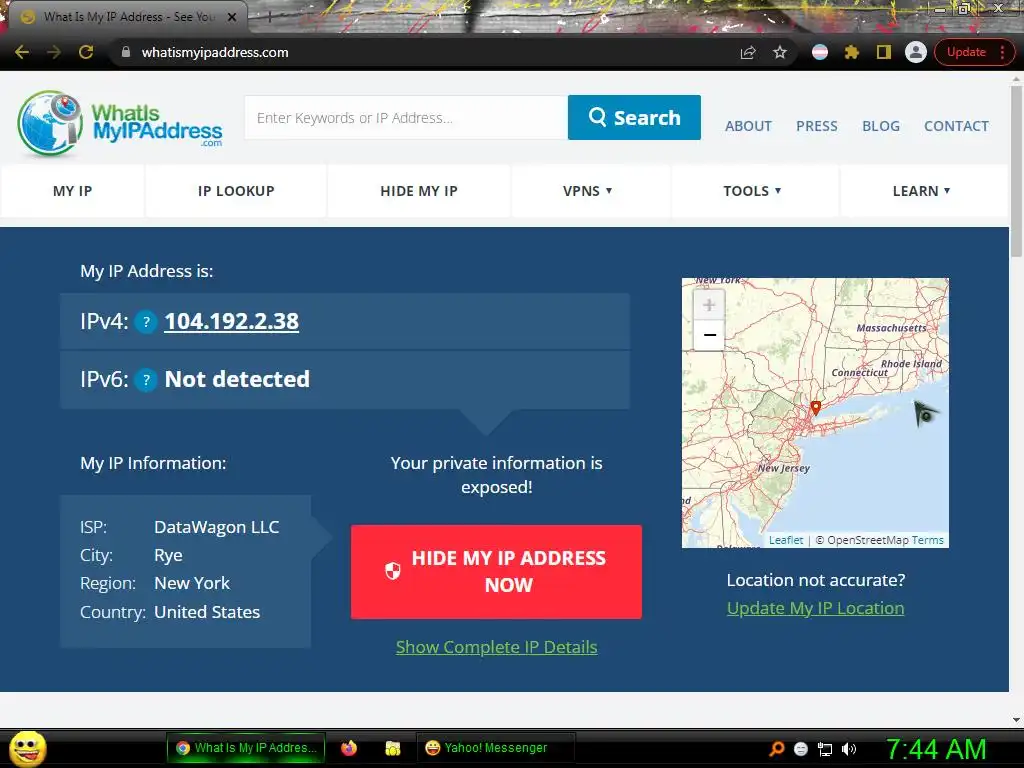
Task: Click the share page icon in address bar
Action: tap(748, 52)
